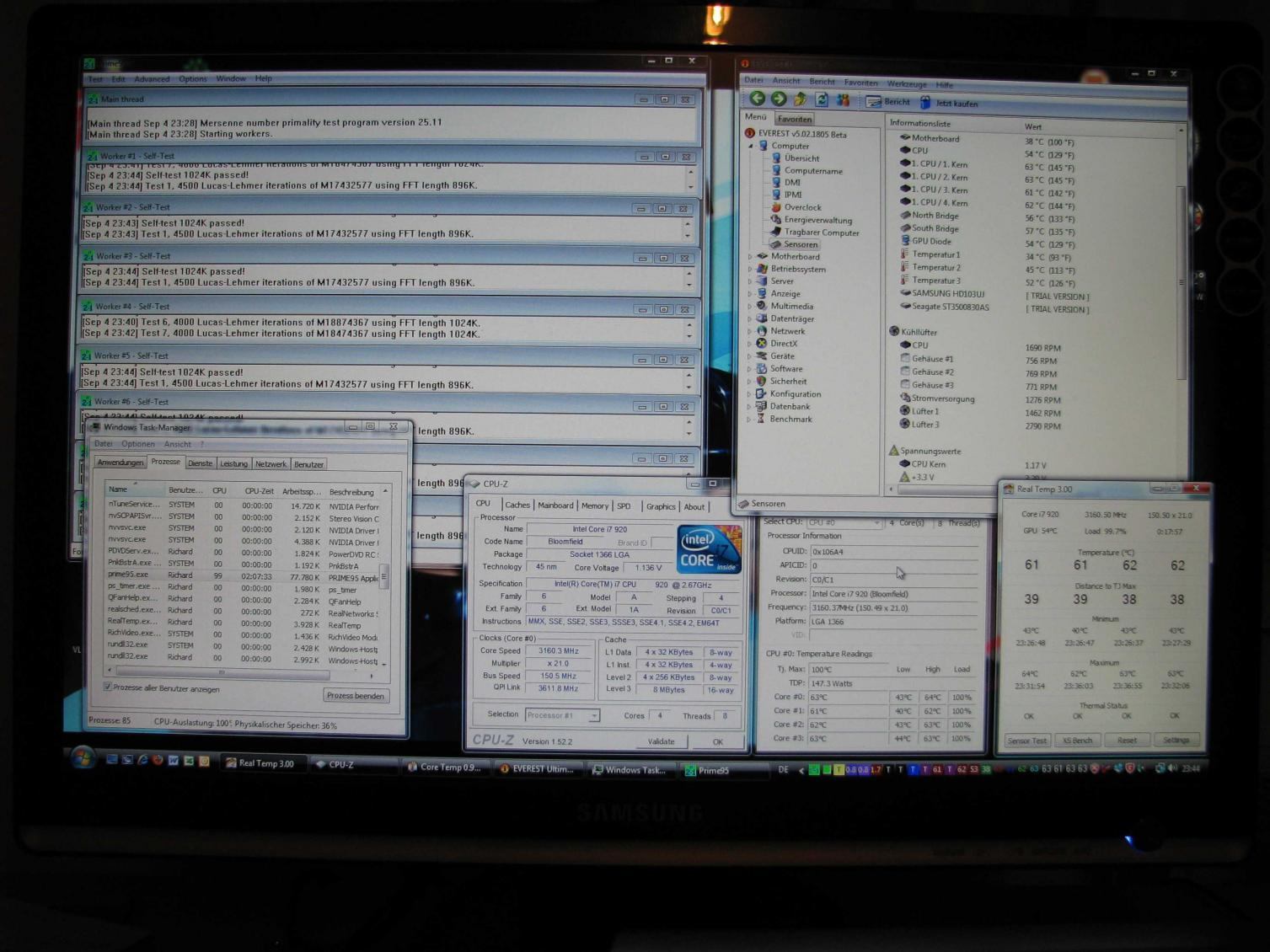Open Options menu in Prime95
1270x952 pixels.
(192, 79)
